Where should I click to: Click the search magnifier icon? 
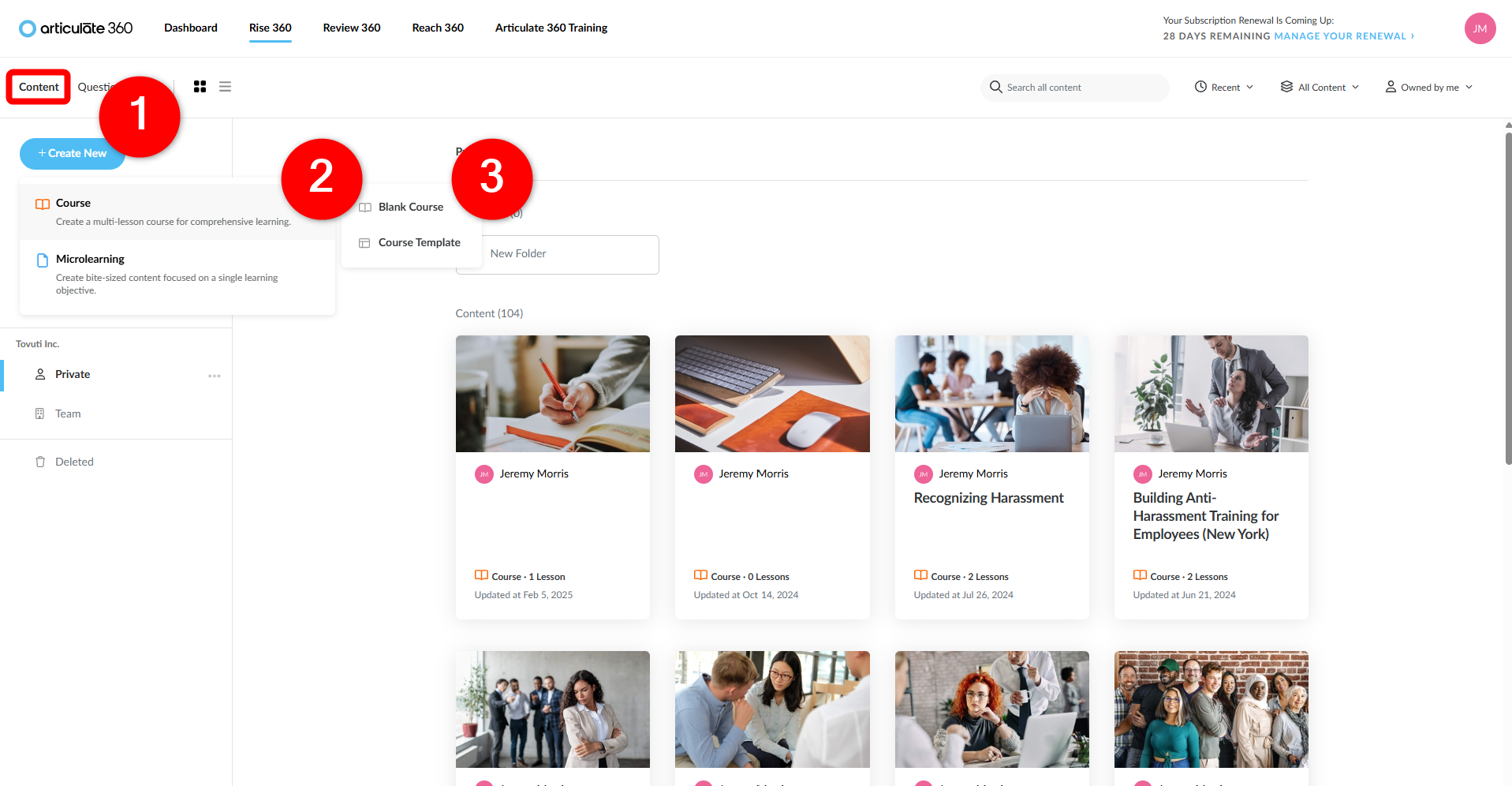point(995,87)
